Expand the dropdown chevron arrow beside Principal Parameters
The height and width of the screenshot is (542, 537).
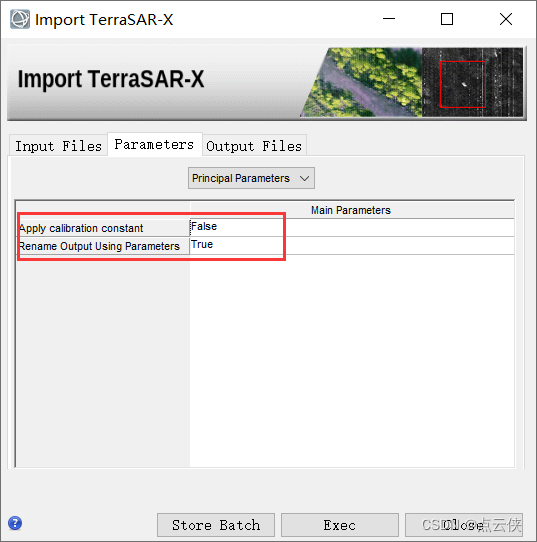304,178
